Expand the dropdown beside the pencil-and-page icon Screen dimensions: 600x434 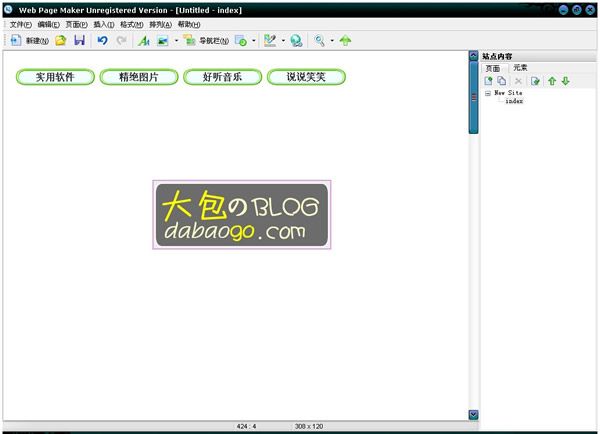tap(283, 40)
